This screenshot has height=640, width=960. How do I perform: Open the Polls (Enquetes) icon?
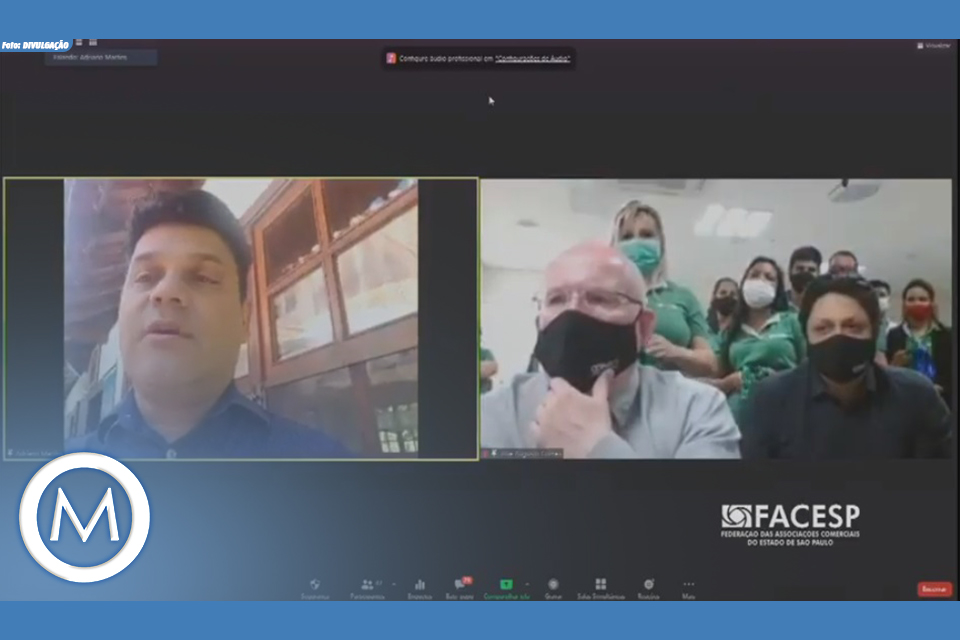pos(420,586)
